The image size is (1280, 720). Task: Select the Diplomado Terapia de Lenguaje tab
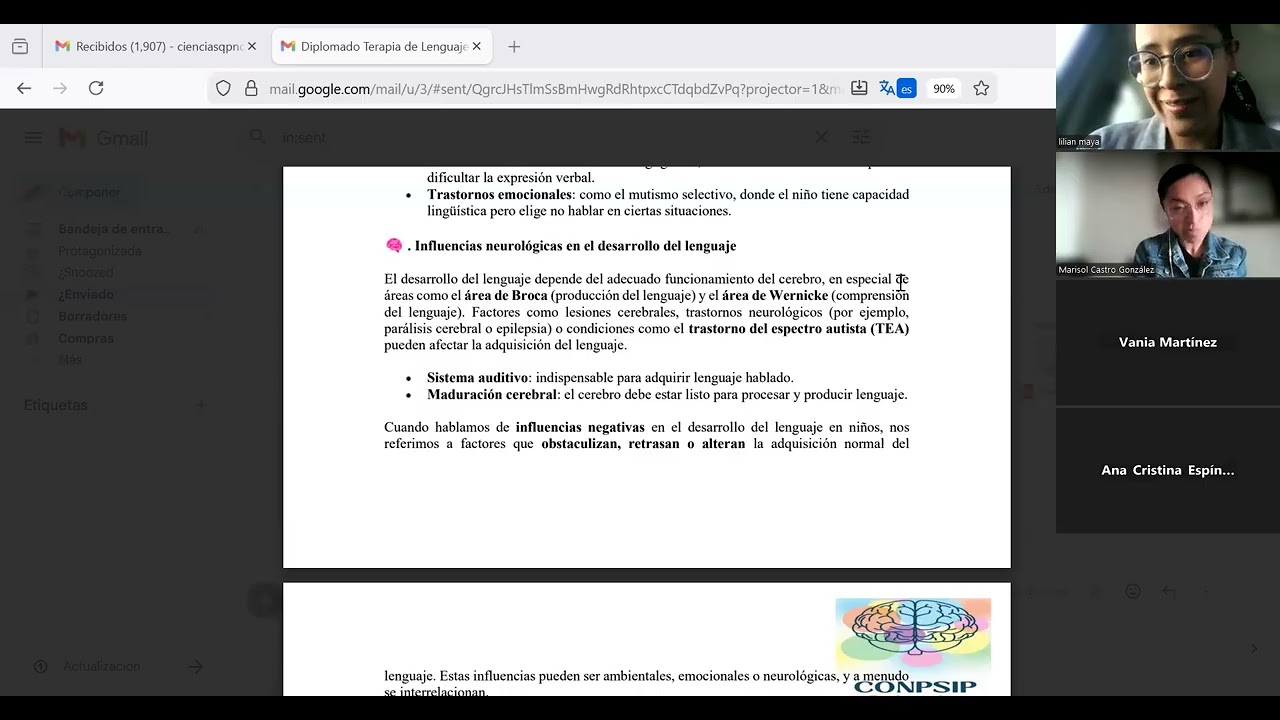(380, 46)
